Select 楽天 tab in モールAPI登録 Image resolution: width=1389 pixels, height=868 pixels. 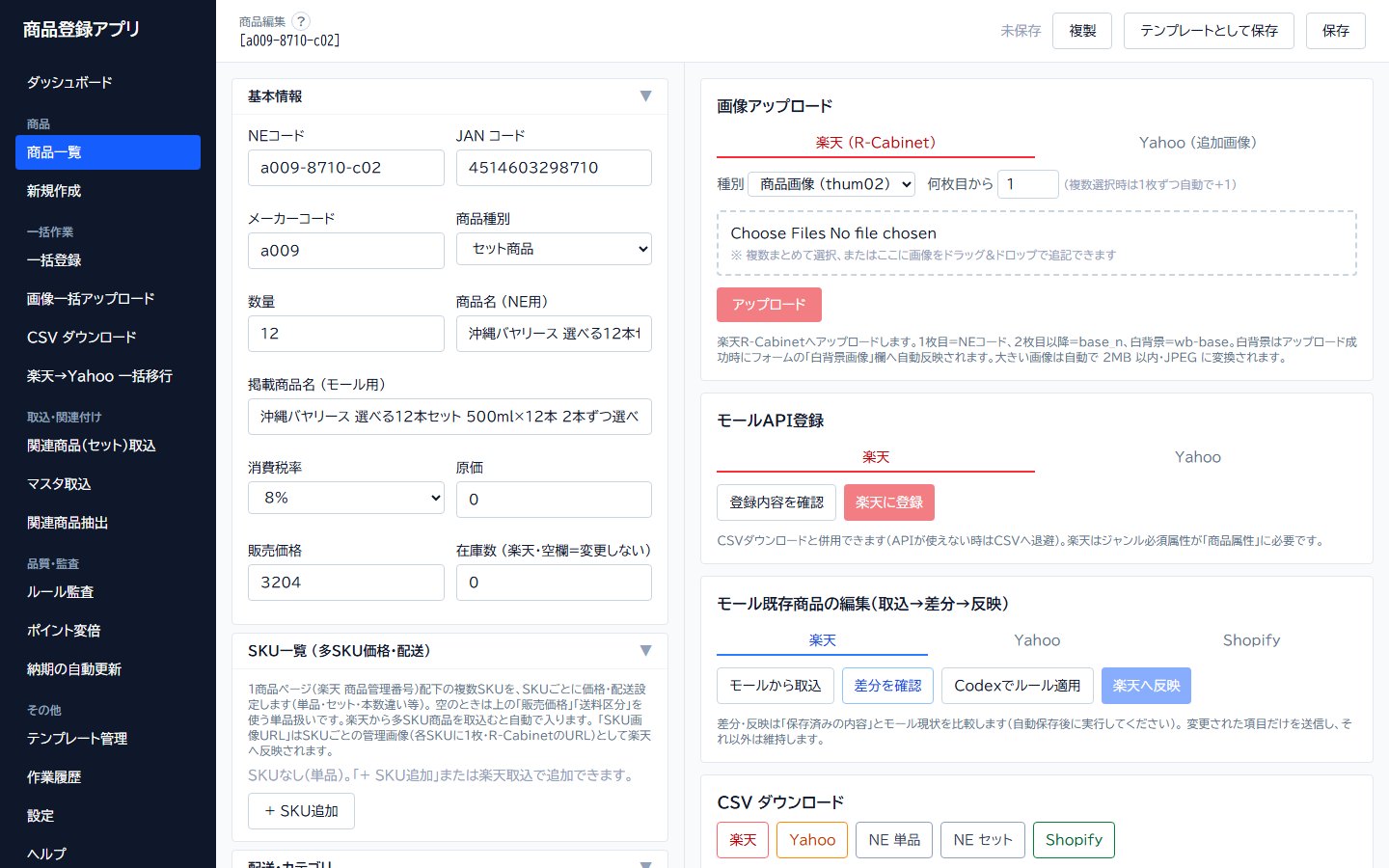coord(876,457)
